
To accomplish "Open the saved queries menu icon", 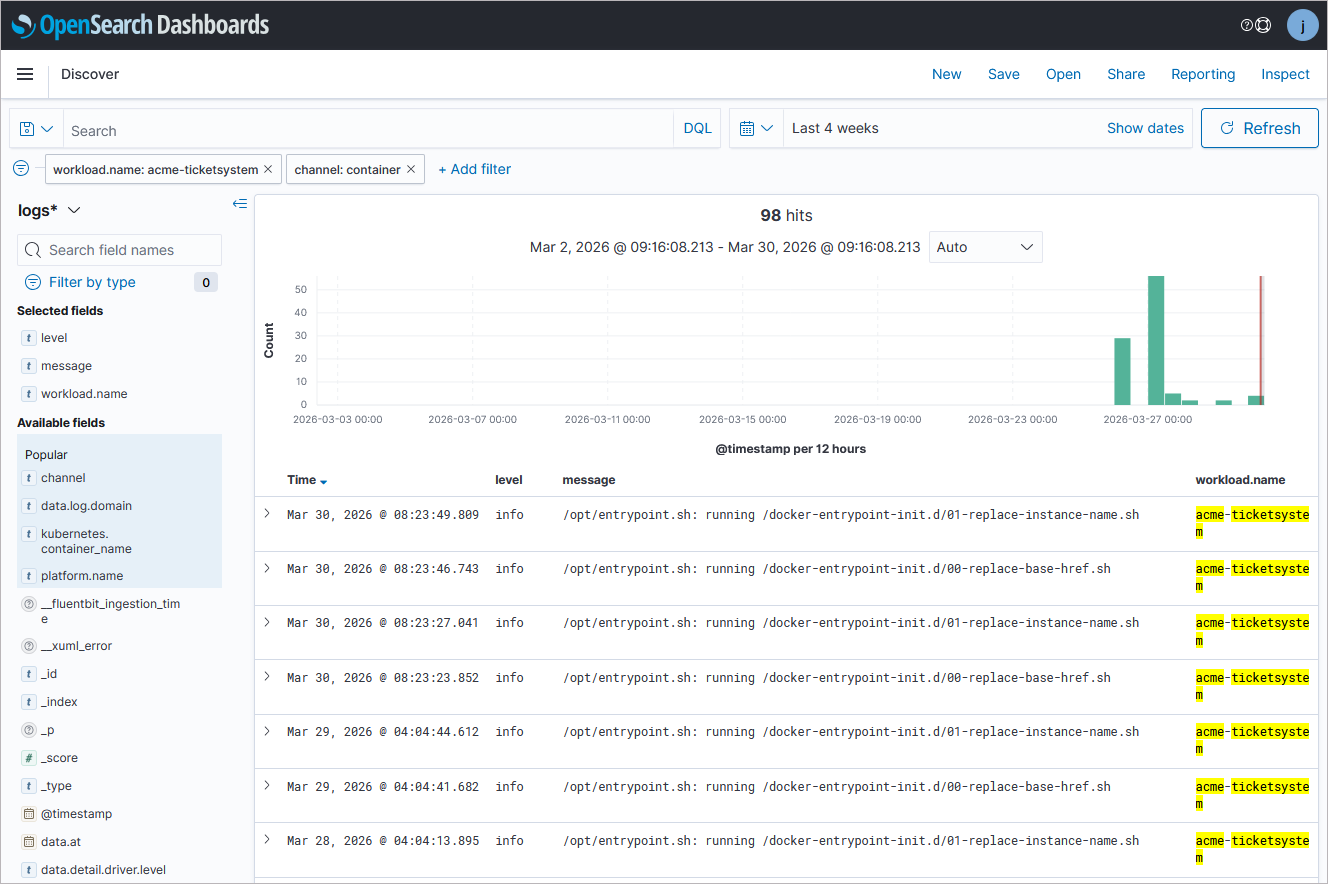I will pyautogui.click(x=36, y=129).
